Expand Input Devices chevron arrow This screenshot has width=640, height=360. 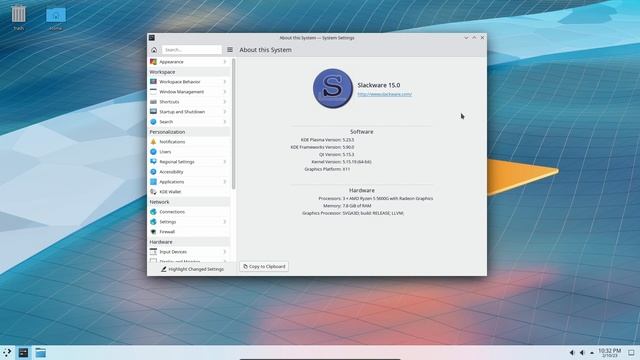point(224,251)
